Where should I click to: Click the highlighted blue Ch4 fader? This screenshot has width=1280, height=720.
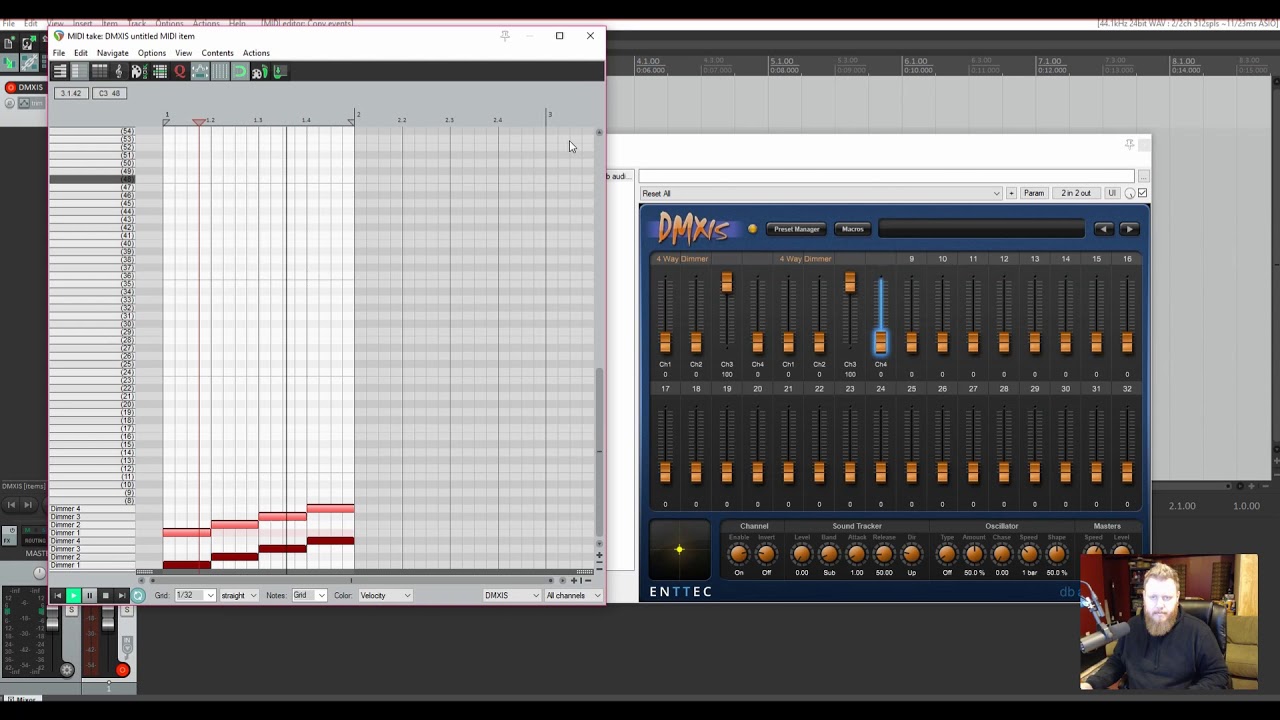coord(881,342)
